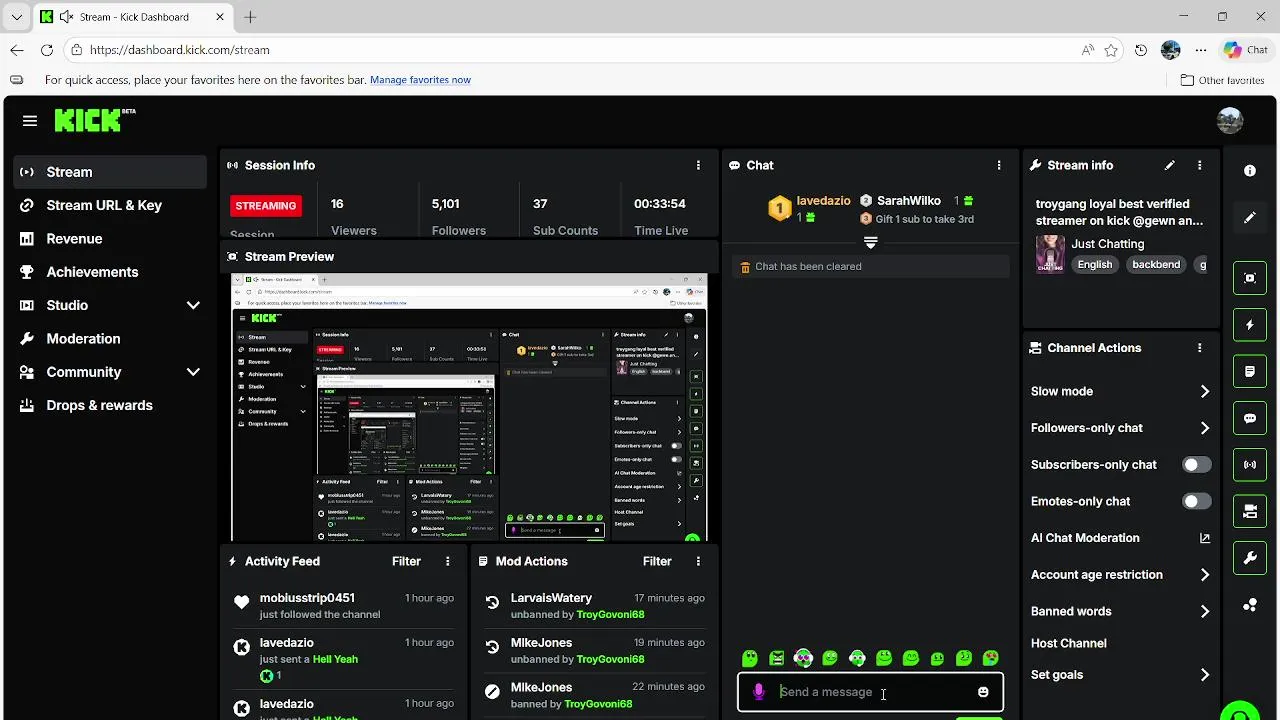Toggle channel actions icon in right rail
The image size is (1280, 720).
1250,511
